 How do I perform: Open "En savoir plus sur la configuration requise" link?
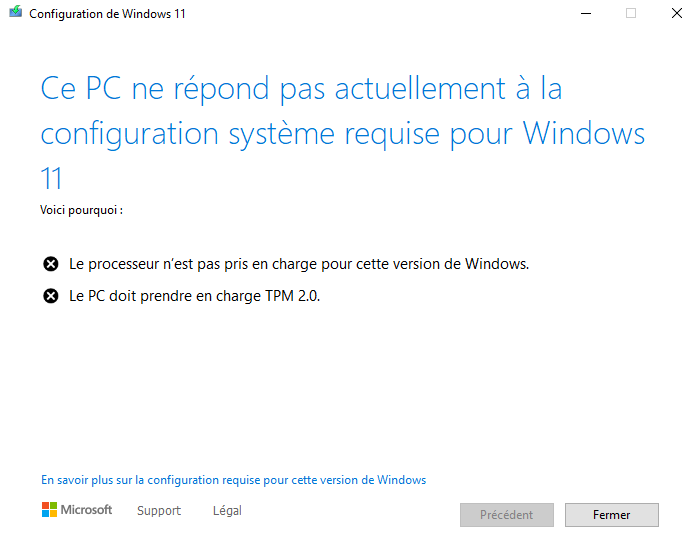233,480
